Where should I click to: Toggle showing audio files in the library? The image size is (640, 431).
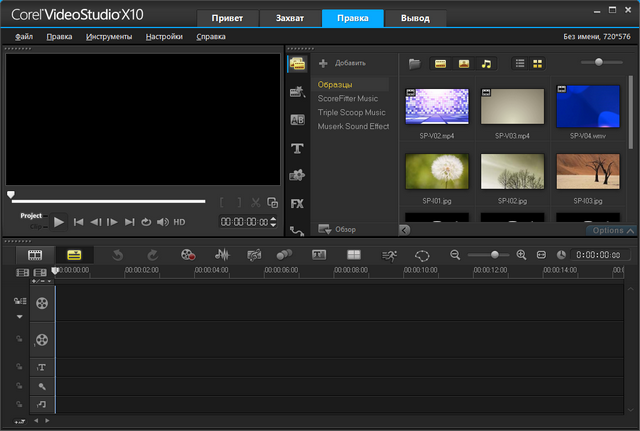click(487, 63)
